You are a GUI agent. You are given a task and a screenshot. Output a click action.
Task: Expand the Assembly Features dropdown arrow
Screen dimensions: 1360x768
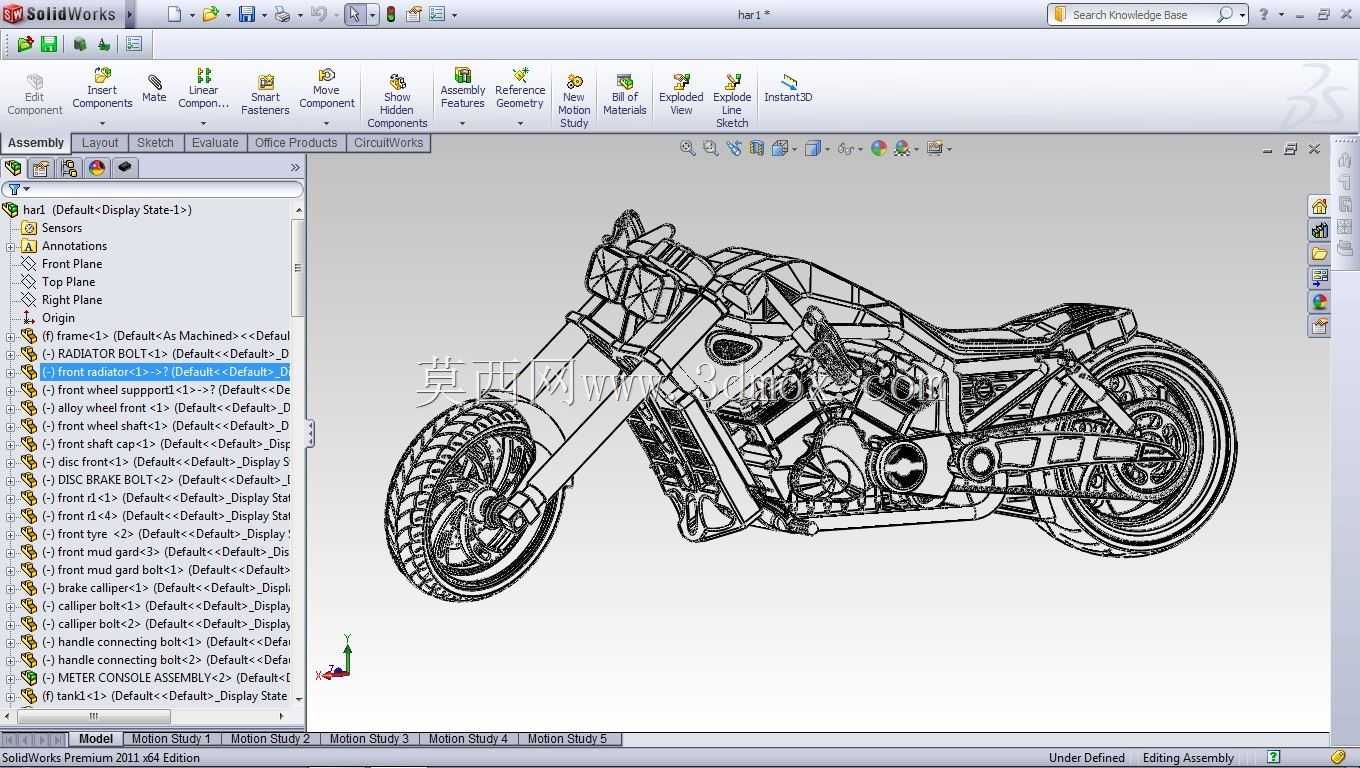click(462, 124)
